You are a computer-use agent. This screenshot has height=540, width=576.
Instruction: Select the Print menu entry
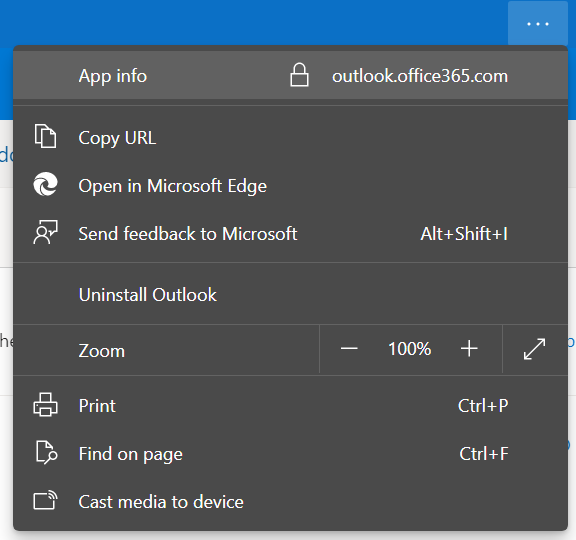point(290,406)
